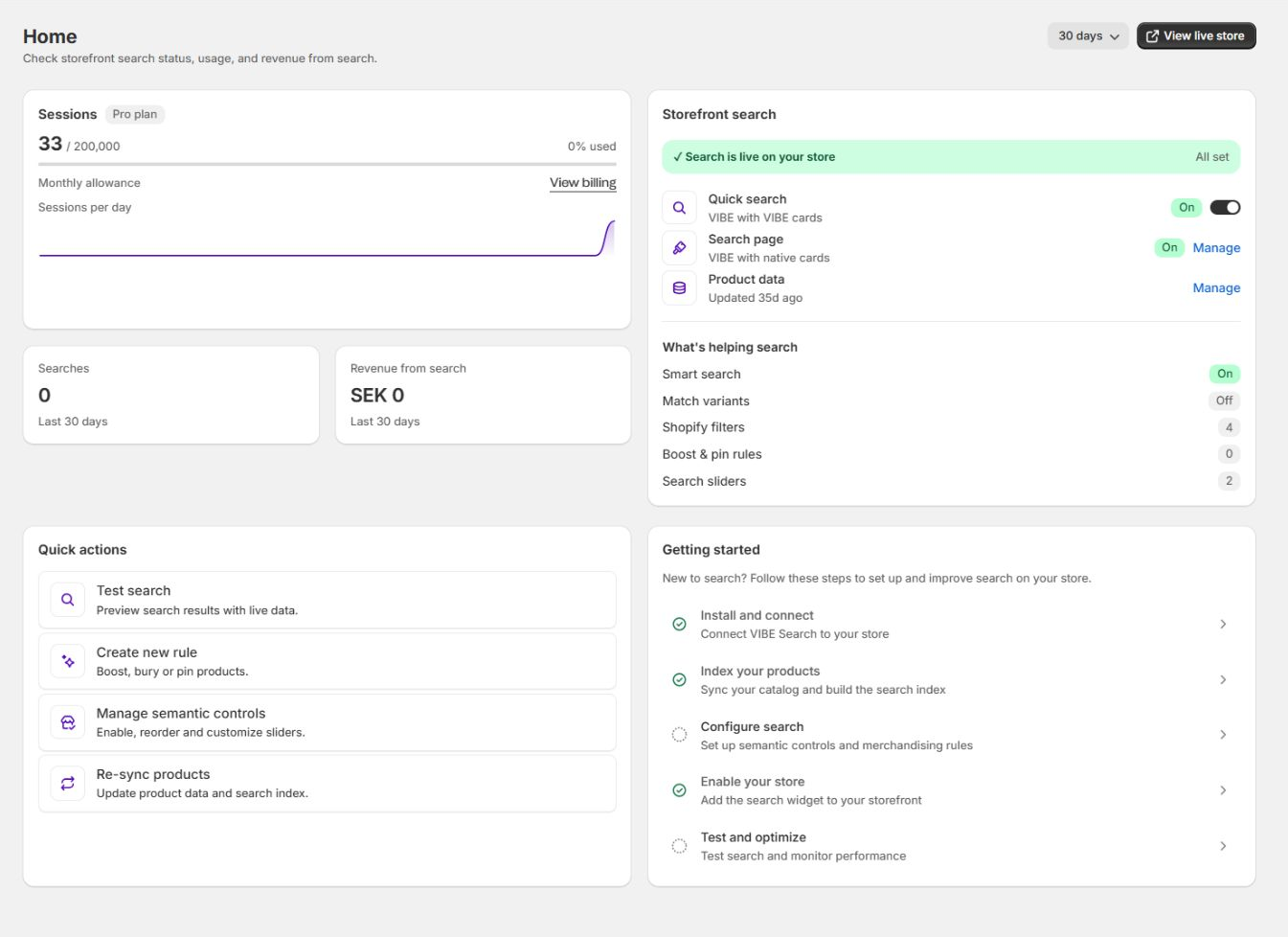Screen dimensions: 1288x937
Task: Toggle the Quick search switch off
Action: [1225, 207]
